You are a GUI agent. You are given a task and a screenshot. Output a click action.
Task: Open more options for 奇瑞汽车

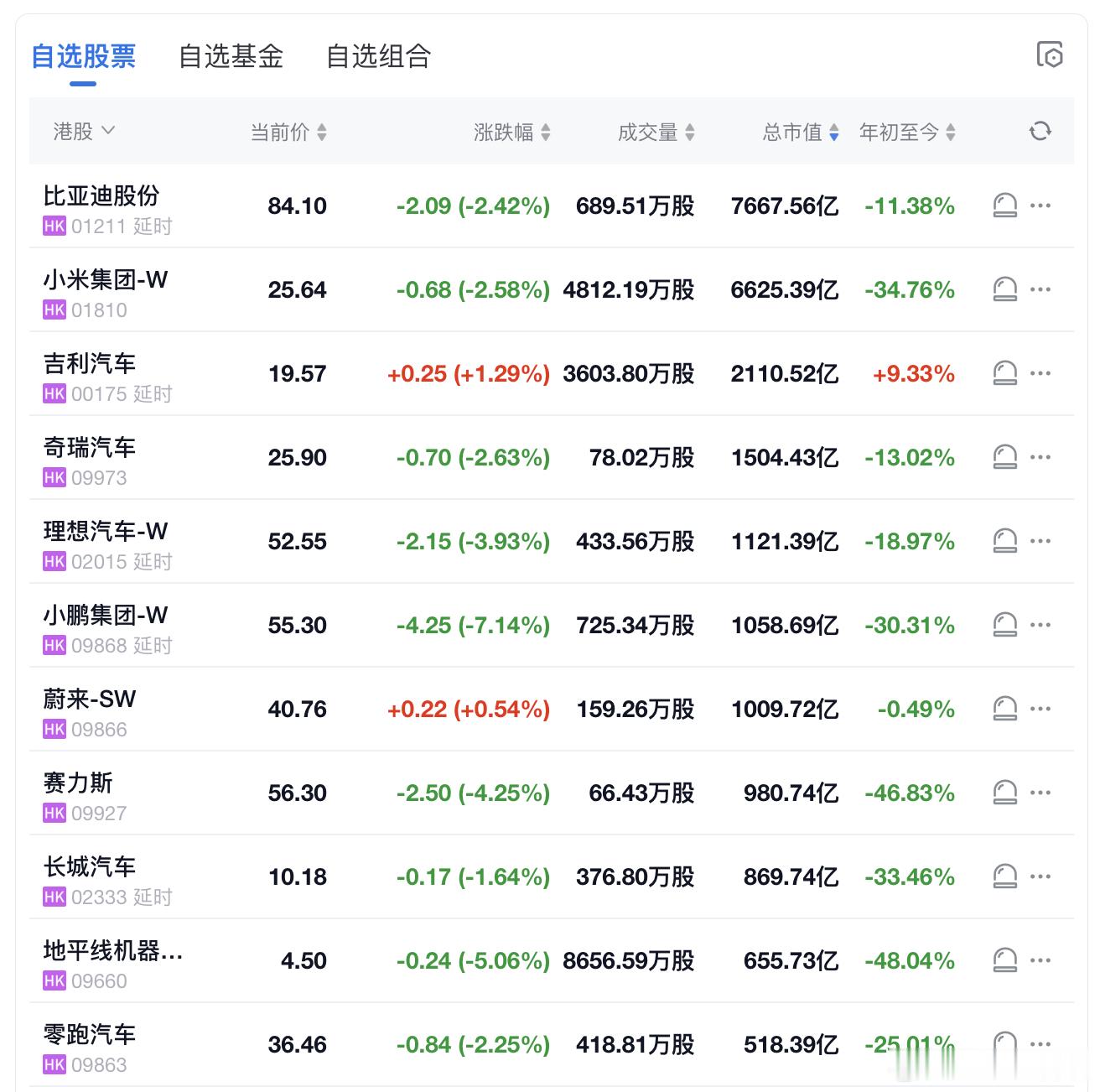(x=1040, y=457)
